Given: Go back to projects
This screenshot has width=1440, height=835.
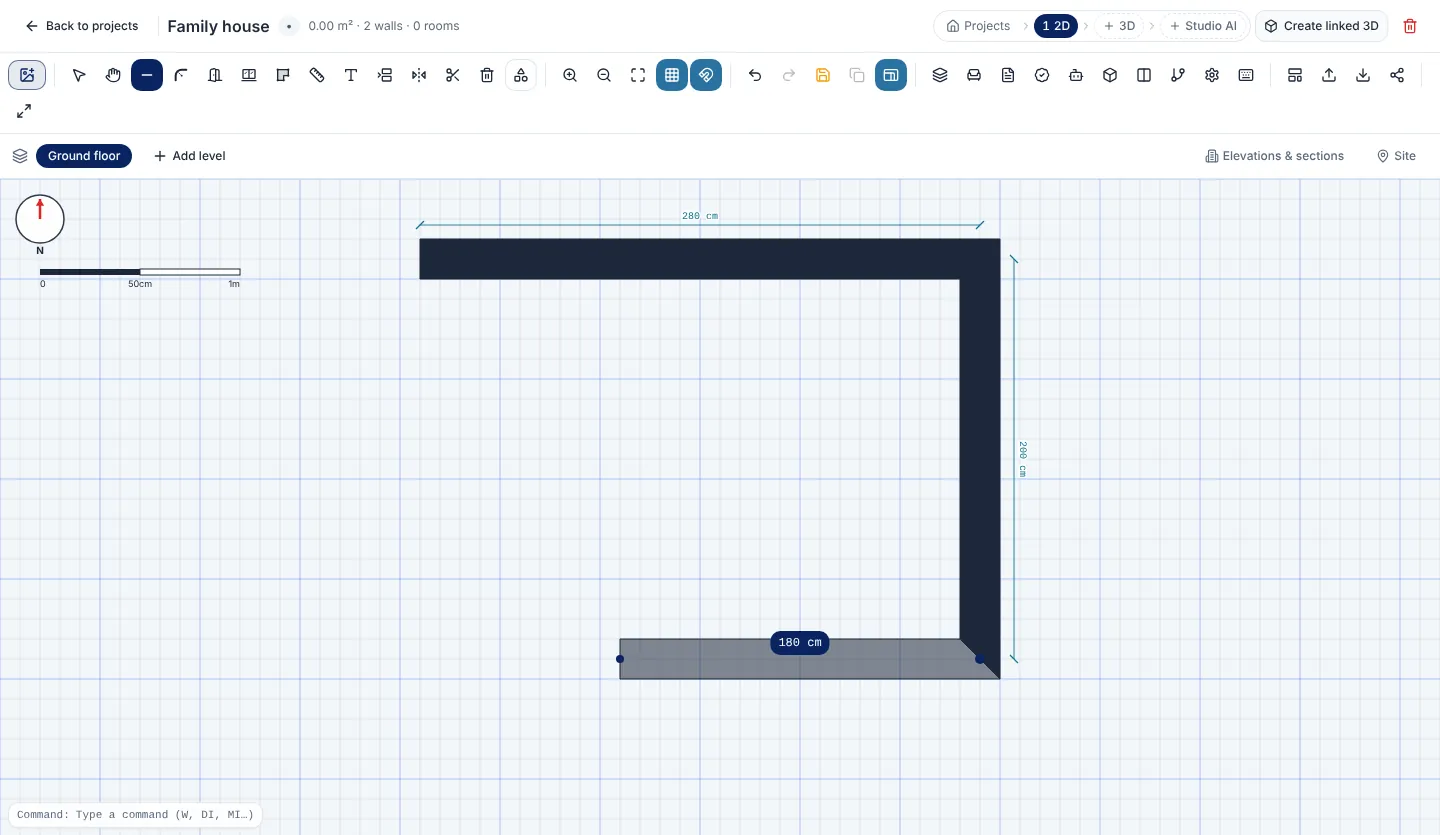Looking at the screenshot, I should click(x=81, y=26).
